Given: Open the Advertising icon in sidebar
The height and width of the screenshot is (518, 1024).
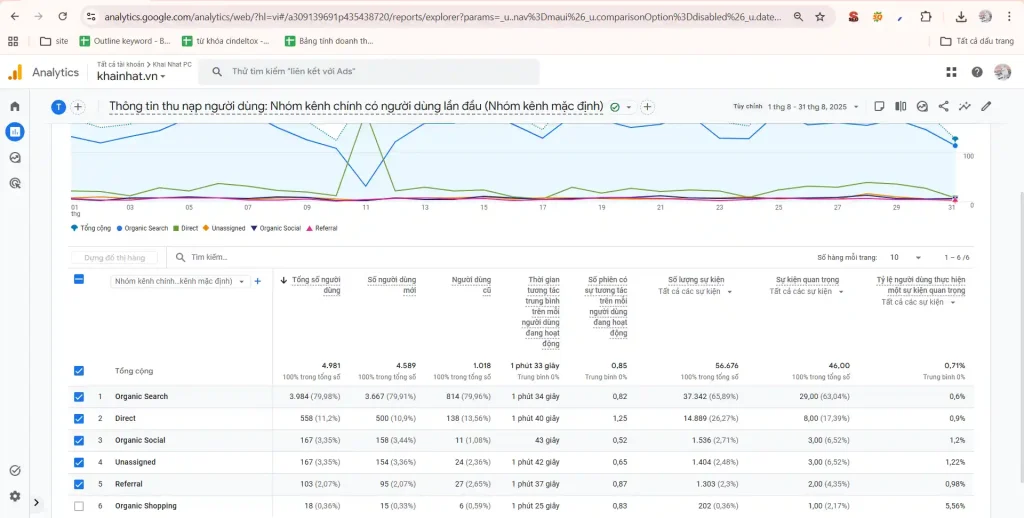Looking at the screenshot, I should pos(14,184).
